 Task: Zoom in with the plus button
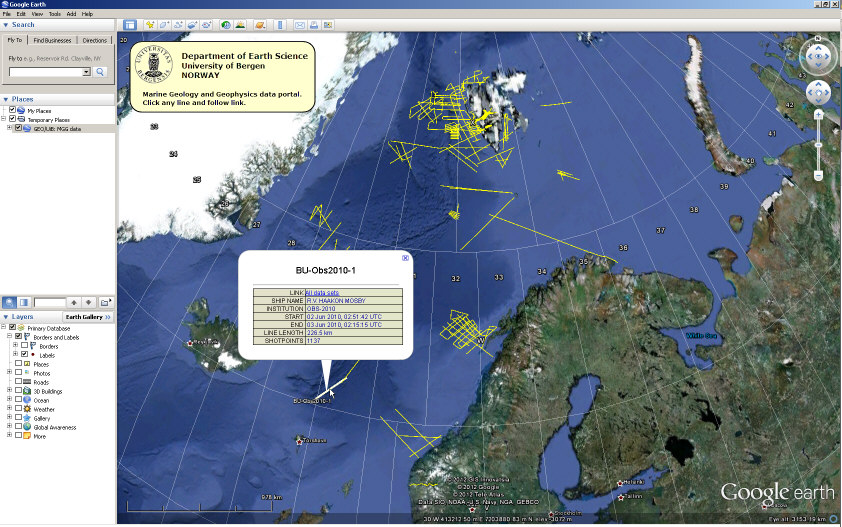point(818,114)
